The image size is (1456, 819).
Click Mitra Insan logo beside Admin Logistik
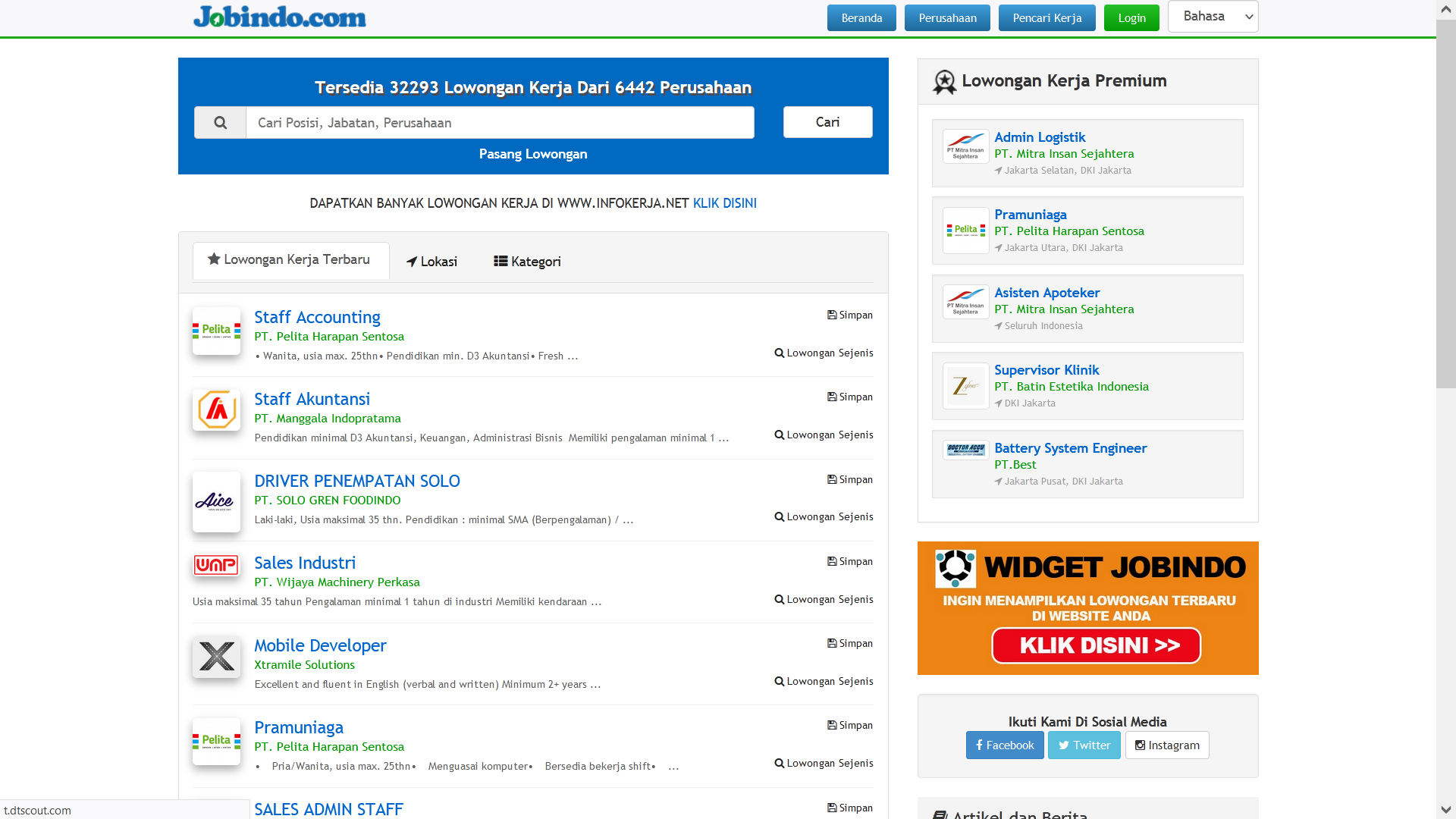click(965, 146)
